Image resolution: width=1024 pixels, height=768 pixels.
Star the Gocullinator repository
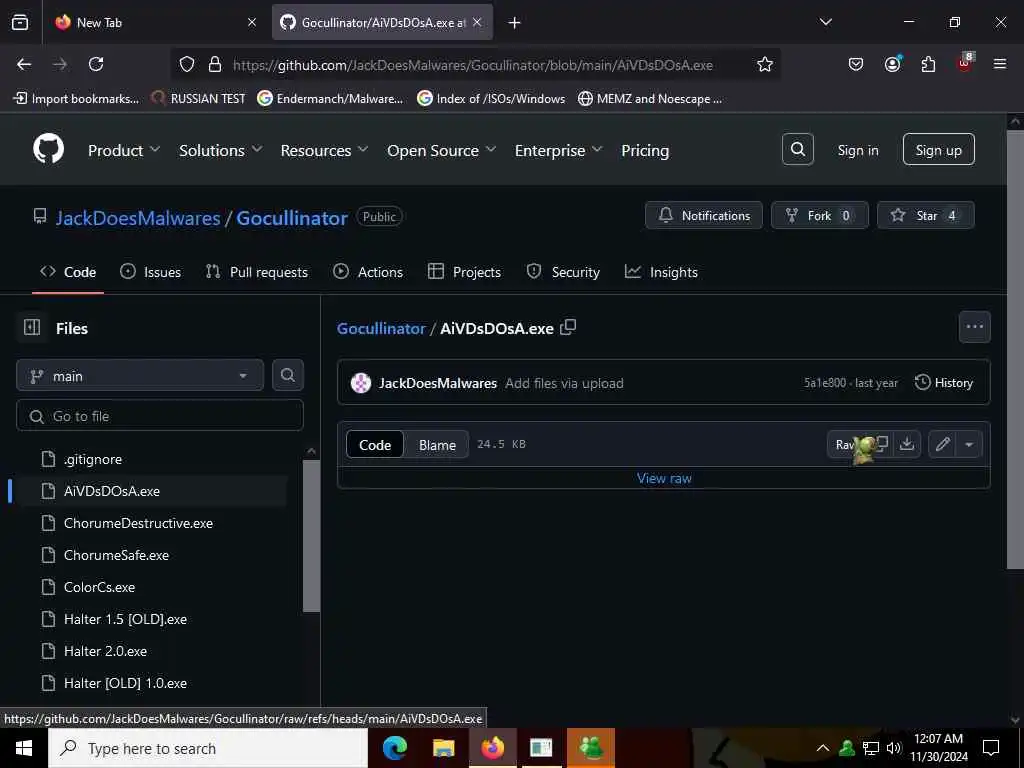point(925,216)
